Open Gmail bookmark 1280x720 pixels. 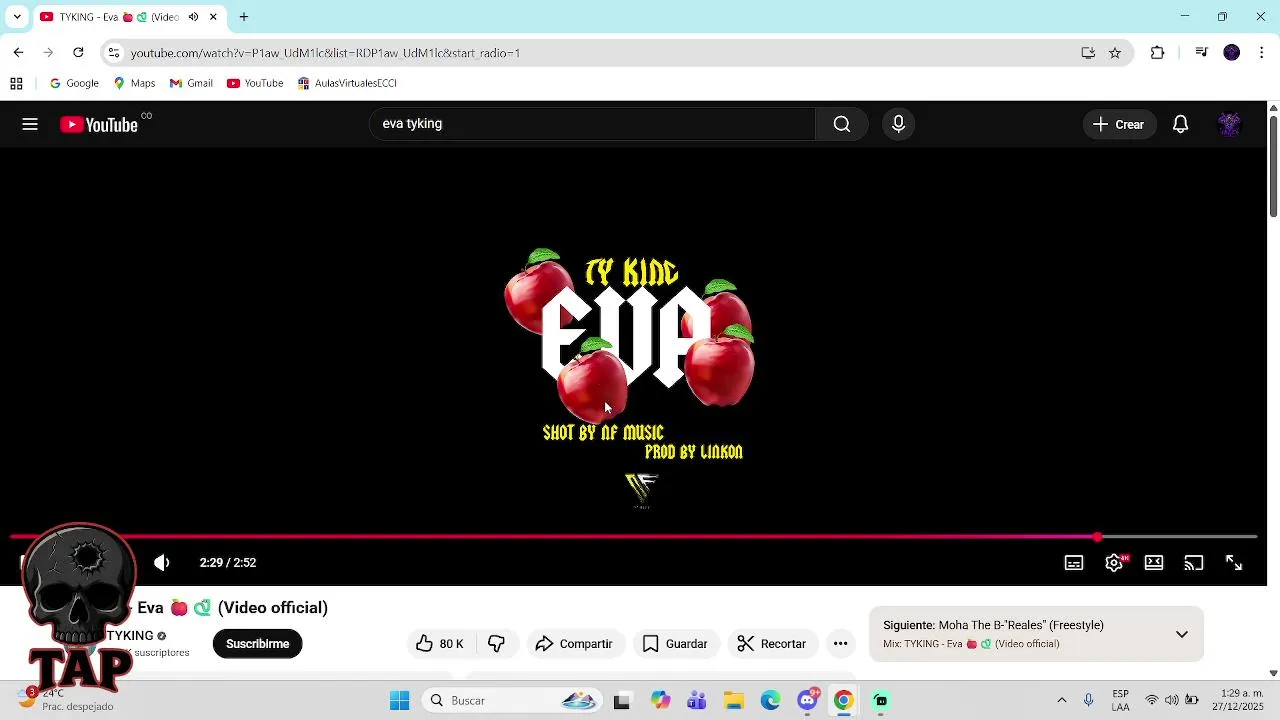[x=191, y=83]
